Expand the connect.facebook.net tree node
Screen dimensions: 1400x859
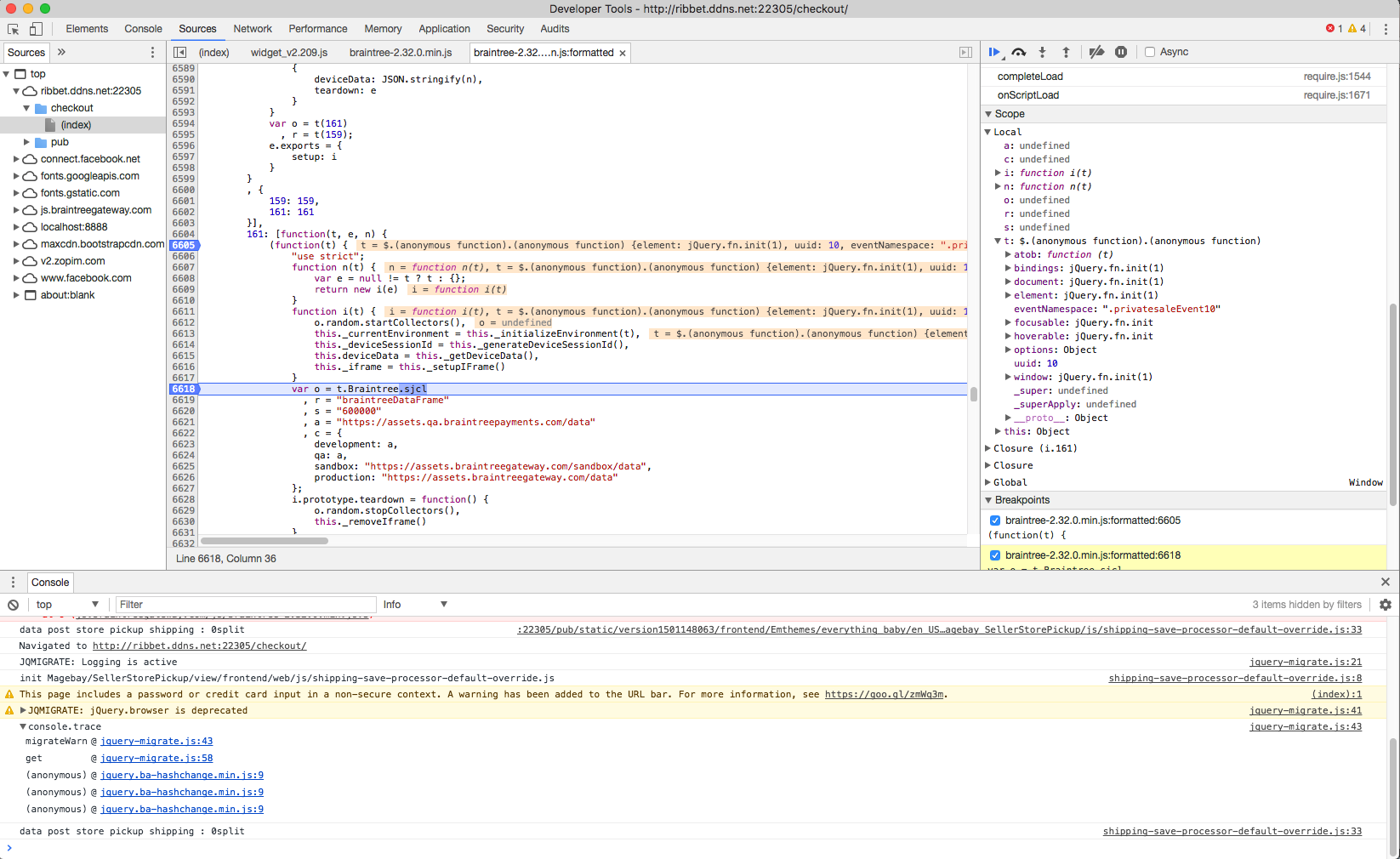click(16, 158)
